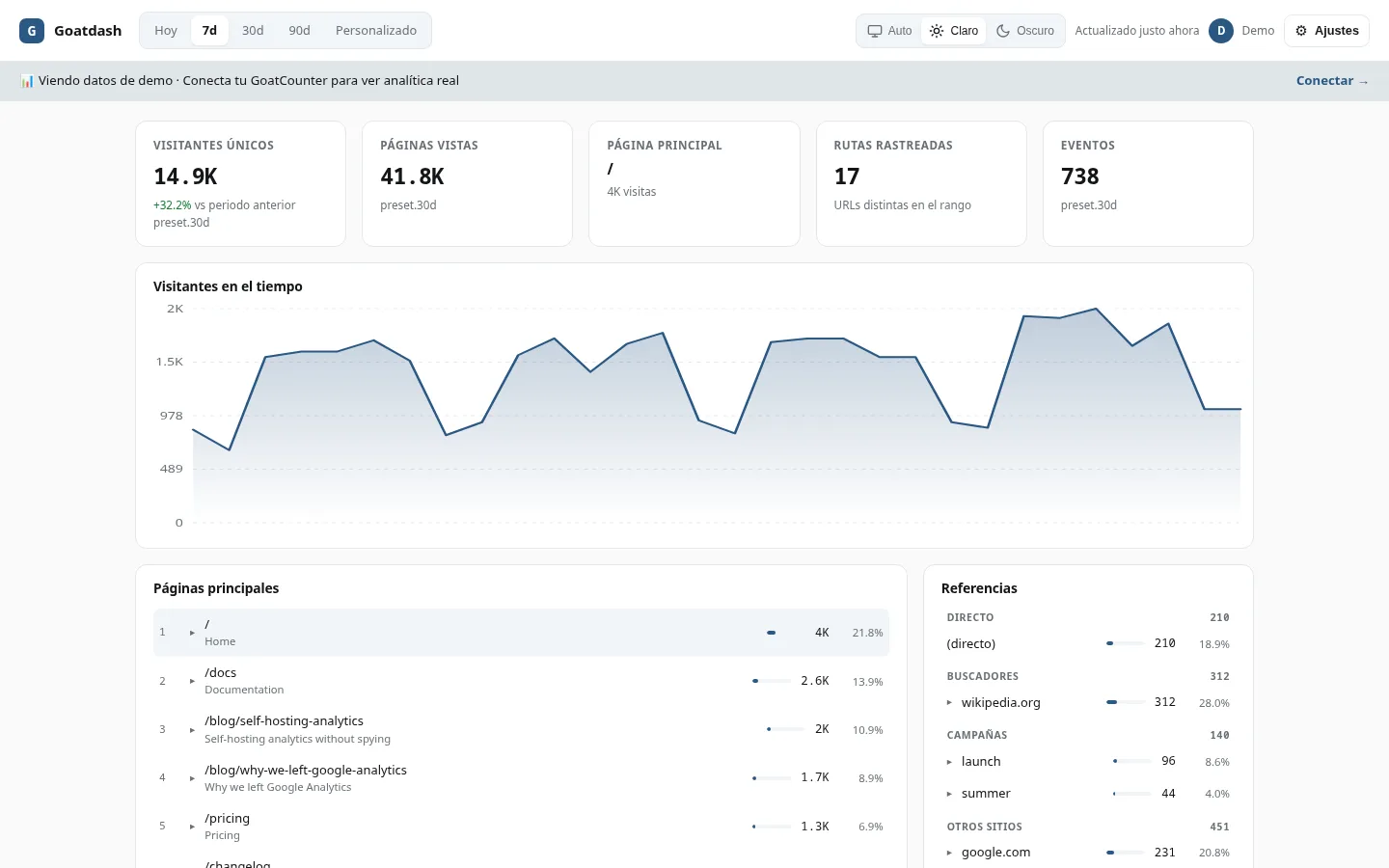This screenshot has width=1389, height=868.
Task: Click the Visitantes Únicos card
Action: point(241,183)
